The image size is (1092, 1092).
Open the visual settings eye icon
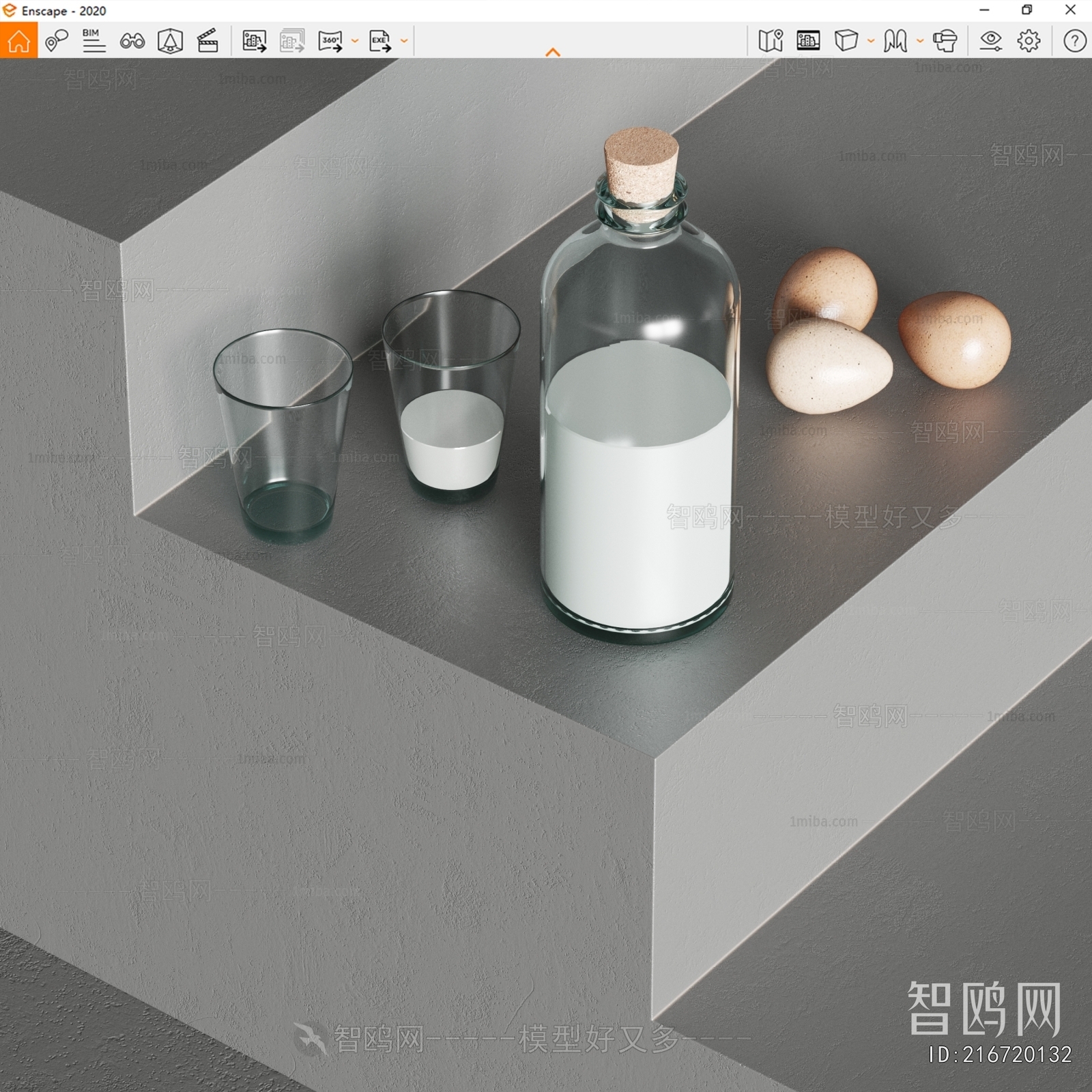[x=990, y=41]
